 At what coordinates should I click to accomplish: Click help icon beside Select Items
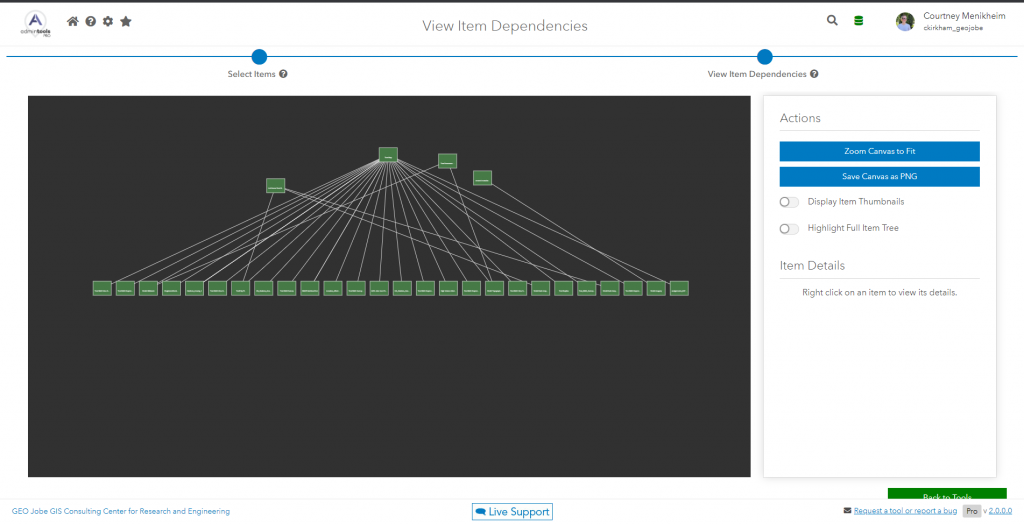tap(284, 74)
